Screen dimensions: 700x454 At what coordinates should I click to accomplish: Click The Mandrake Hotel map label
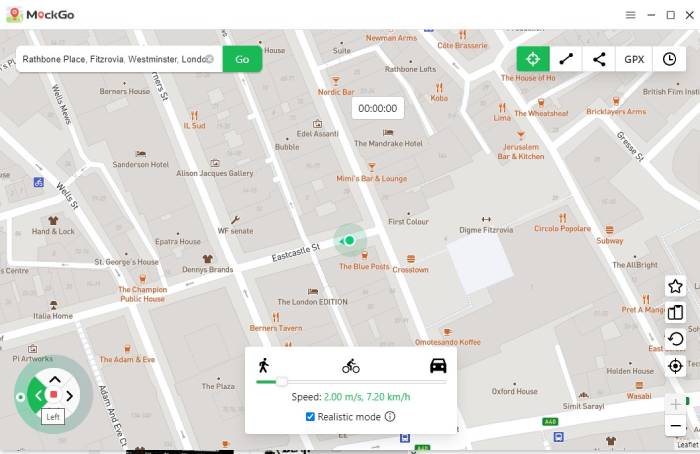click(388, 143)
